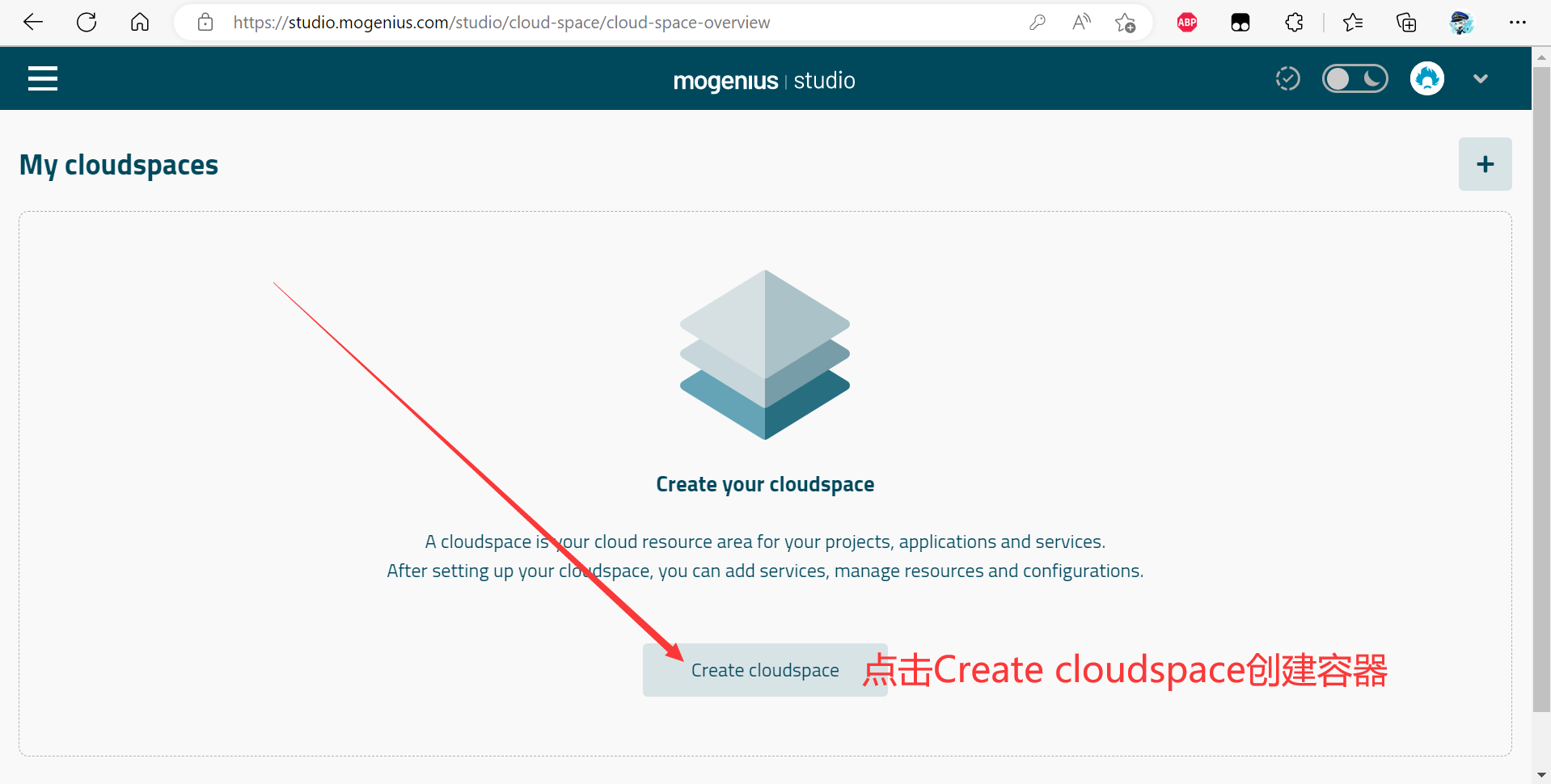Toggle the dark mode switch
Image resolution: width=1551 pixels, height=784 pixels.
click(x=1354, y=78)
